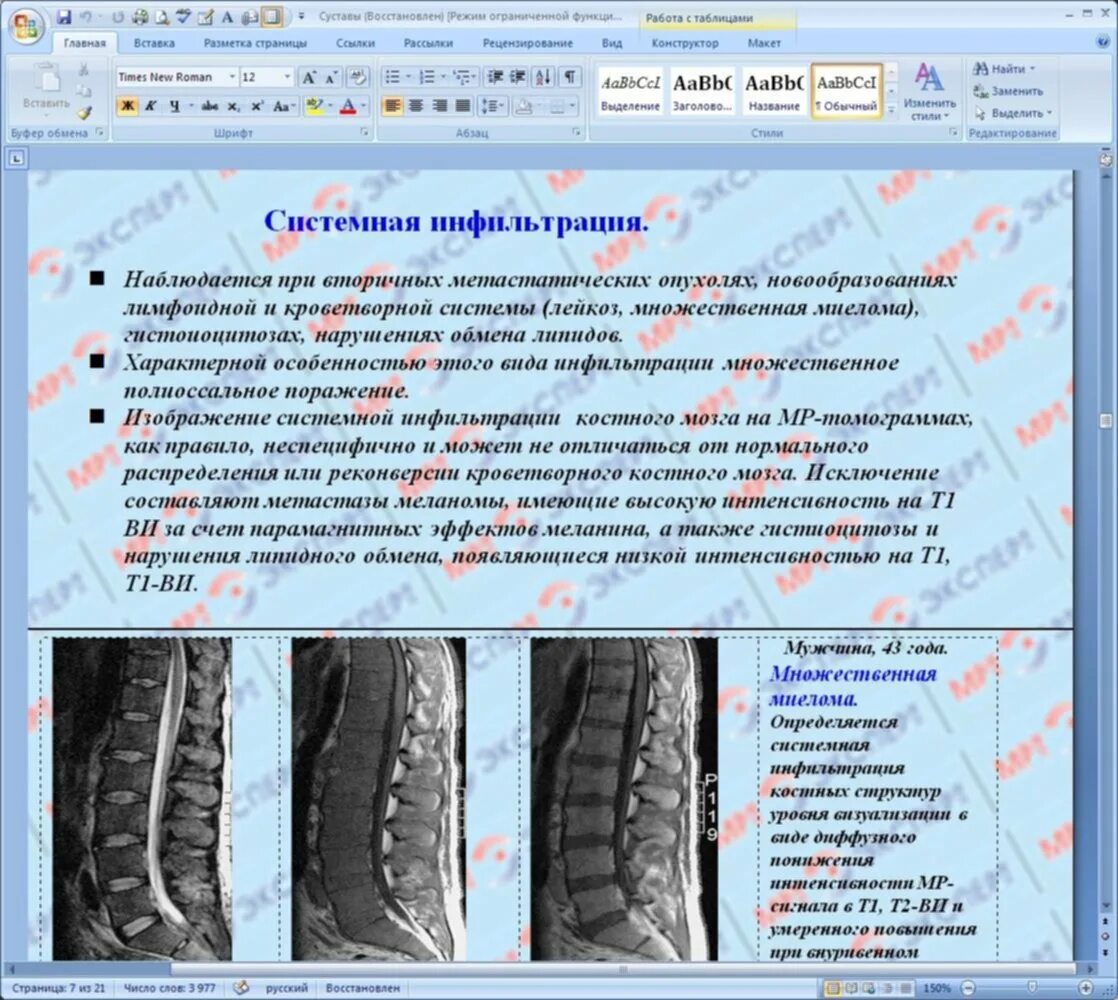Open print preview from Quick Access toolbar
The width and height of the screenshot is (1118, 1000).
163,16
